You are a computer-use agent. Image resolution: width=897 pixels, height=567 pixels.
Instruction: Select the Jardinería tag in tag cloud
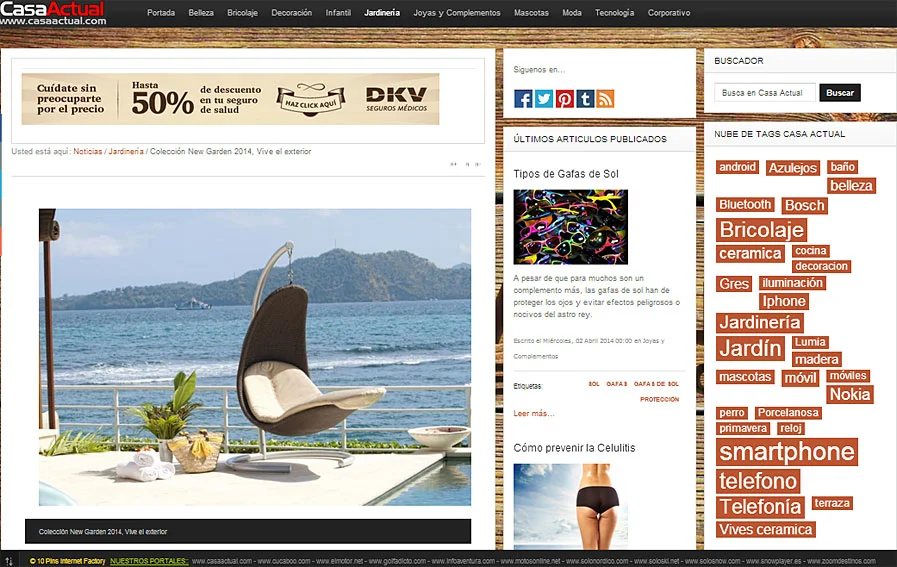(x=760, y=322)
